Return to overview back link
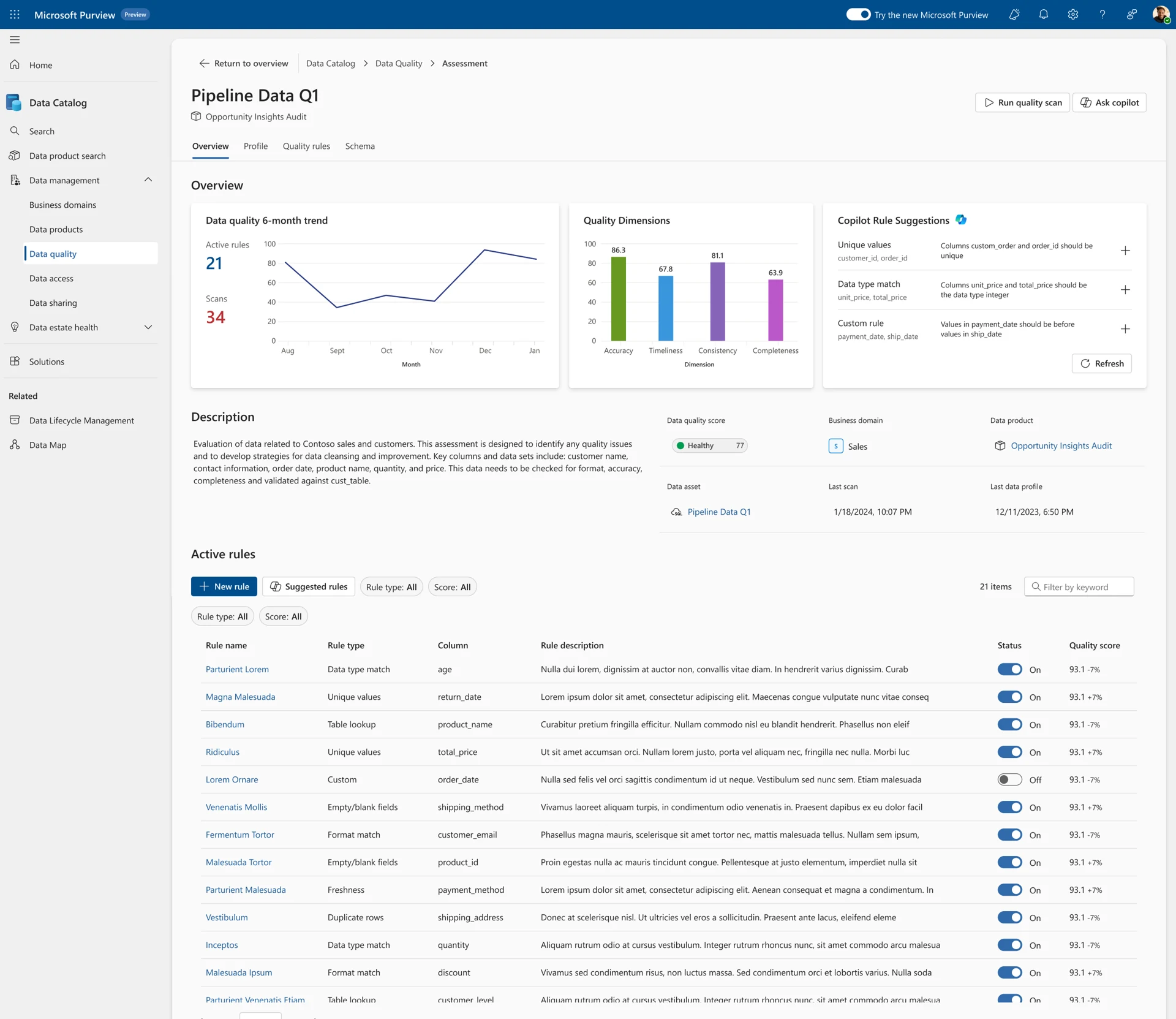Viewport: 1176px width, 1019px height. click(x=244, y=63)
